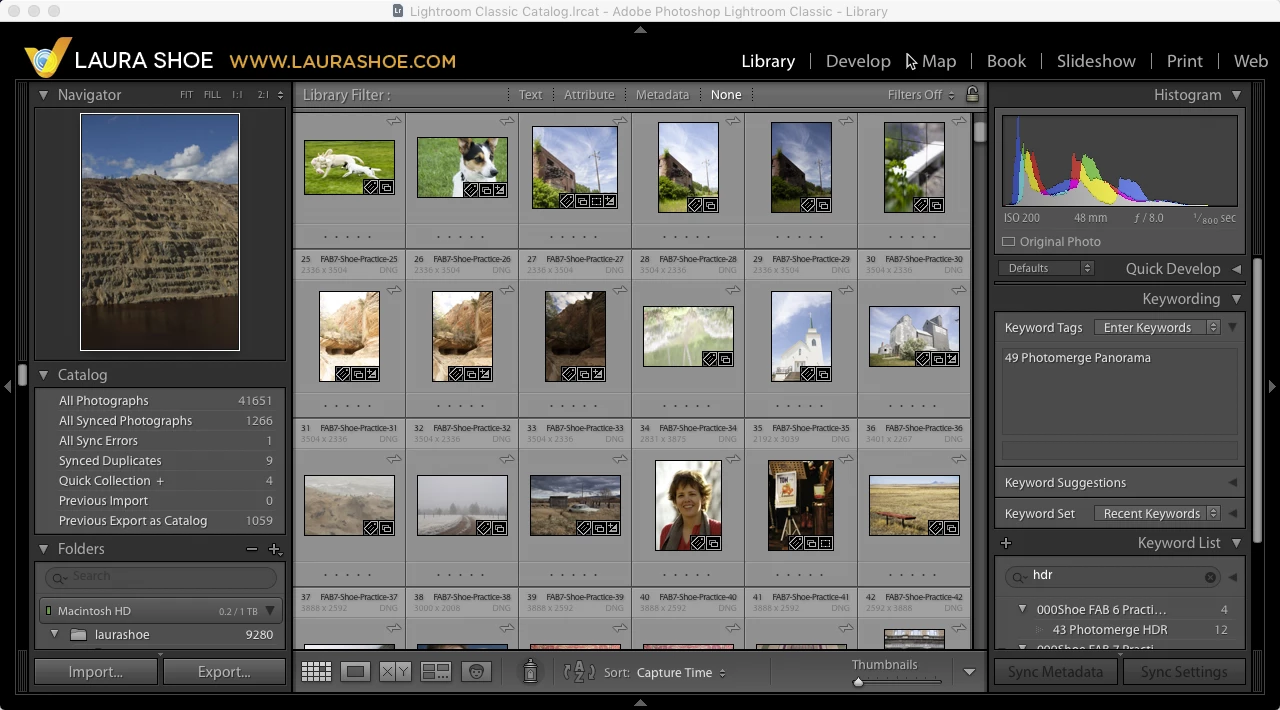Click the hdr keyword search field
1280x710 pixels.
[x=1114, y=577]
